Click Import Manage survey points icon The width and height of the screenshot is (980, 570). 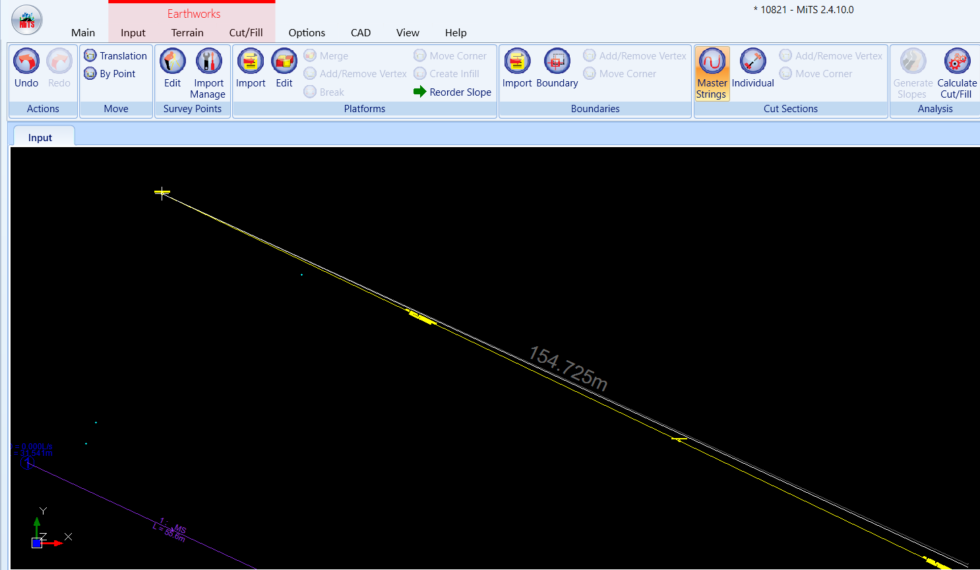[x=208, y=62]
